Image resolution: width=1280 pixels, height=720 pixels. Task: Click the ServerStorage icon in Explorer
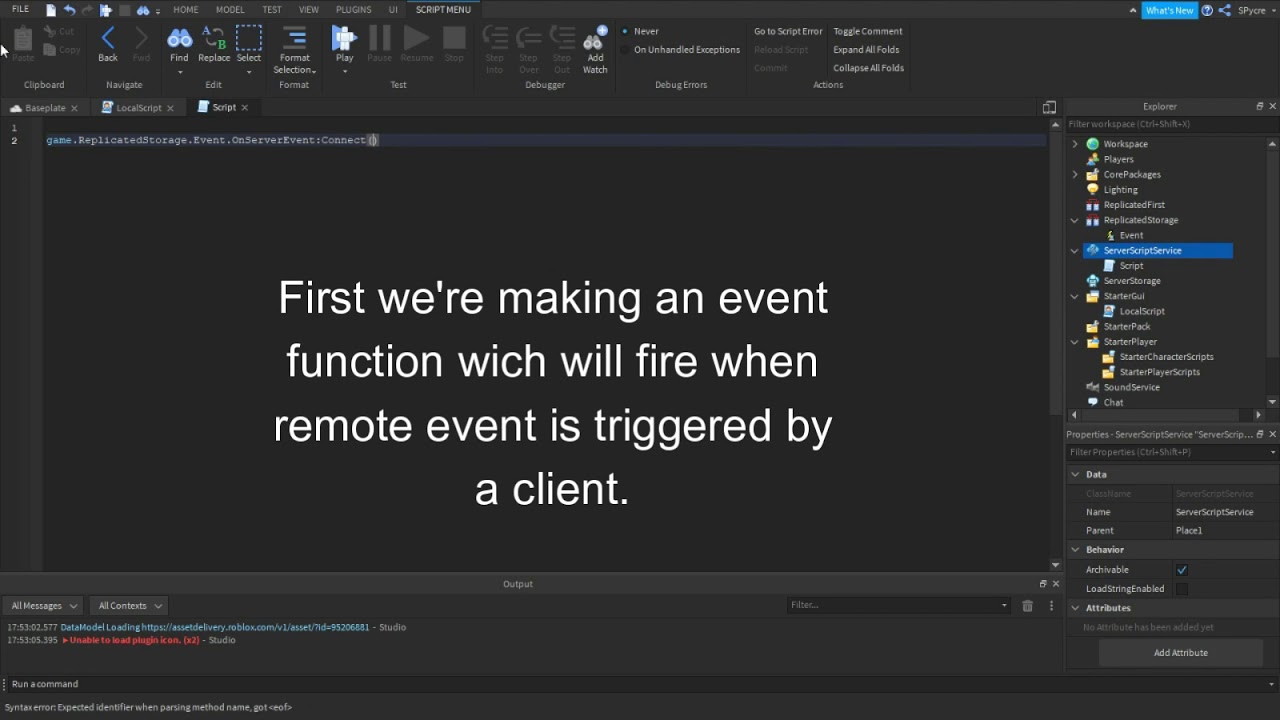coord(1093,281)
